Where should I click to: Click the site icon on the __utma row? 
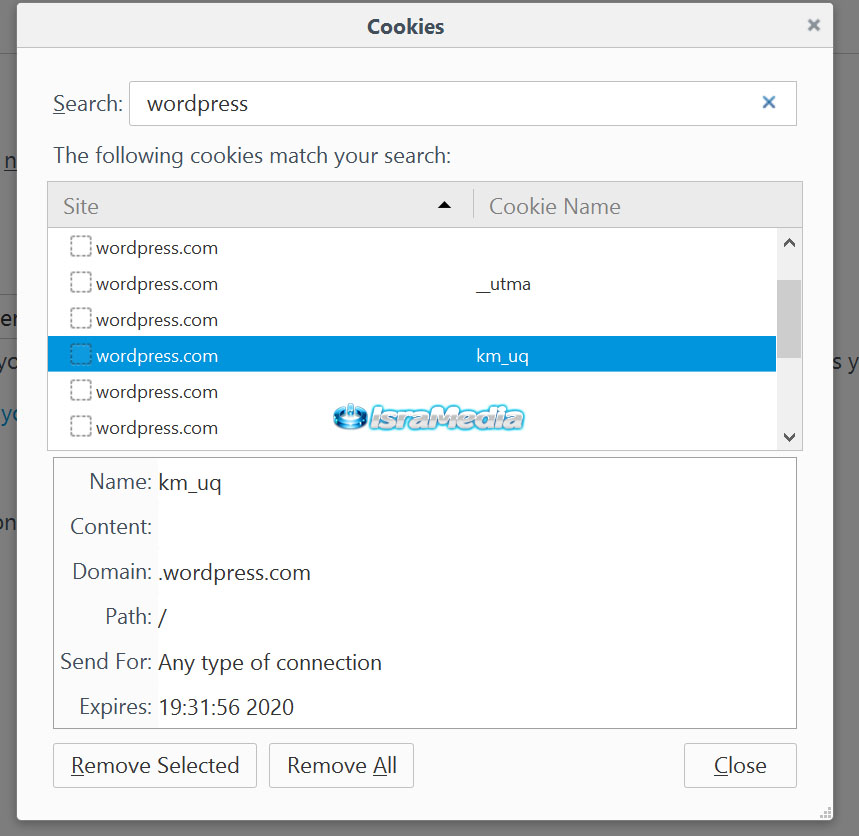81,283
